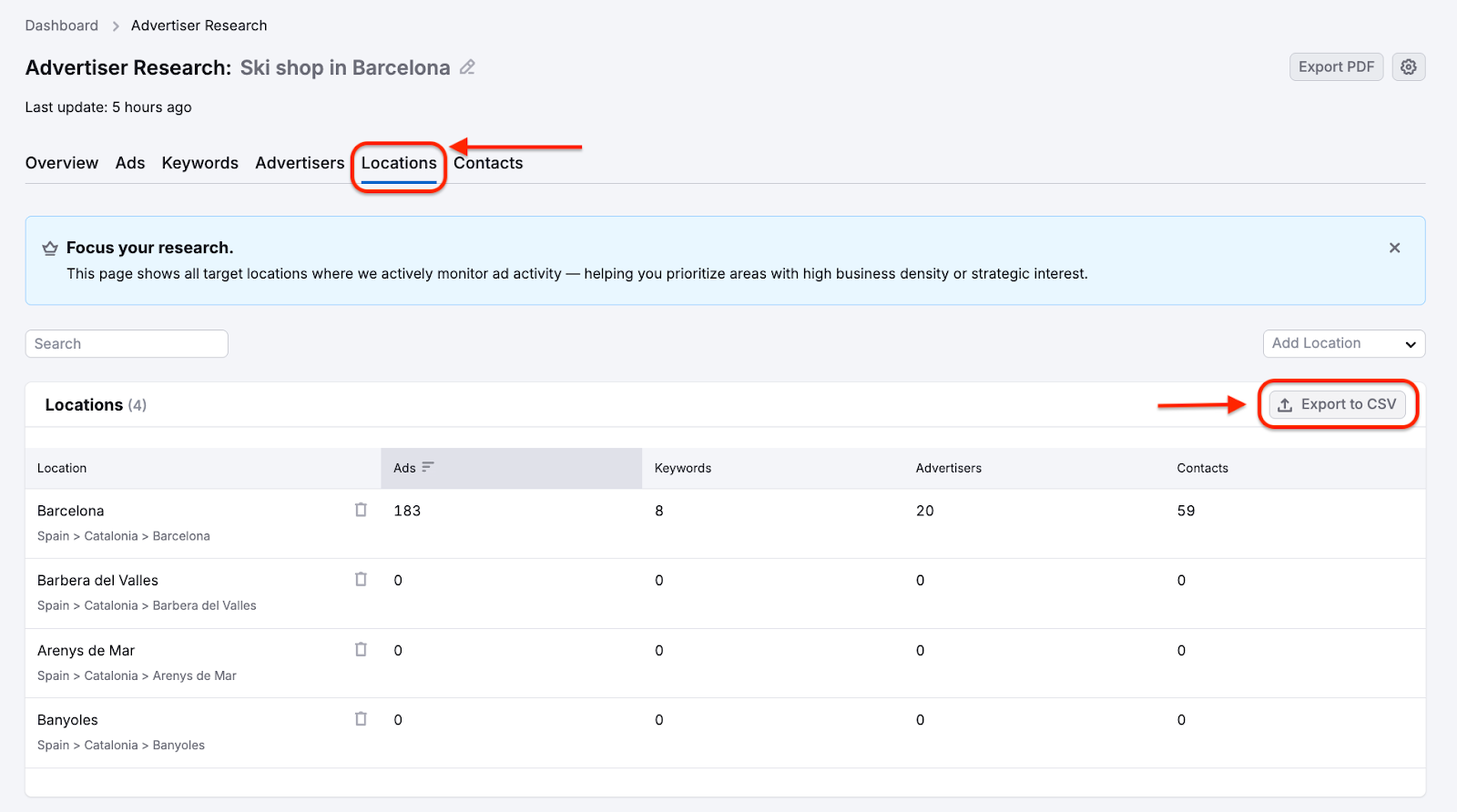The image size is (1457, 812).
Task: Open the Ads tab
Action: click(130, 163)
